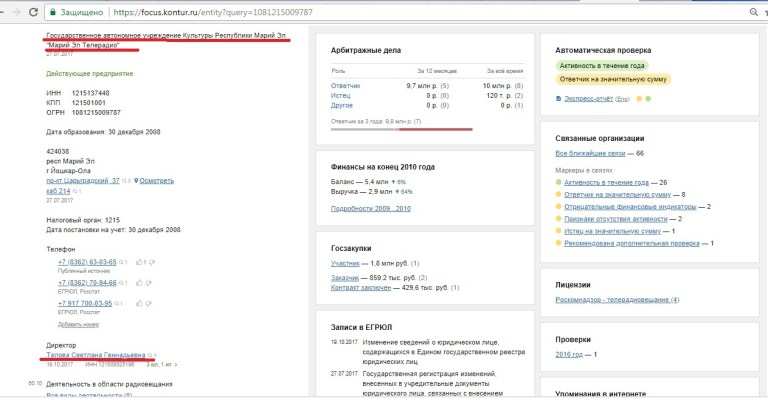Click document icon before Экспресс-отчёт
The width and height of the screenshot is (768, 398).
click(x=558, y=99)
